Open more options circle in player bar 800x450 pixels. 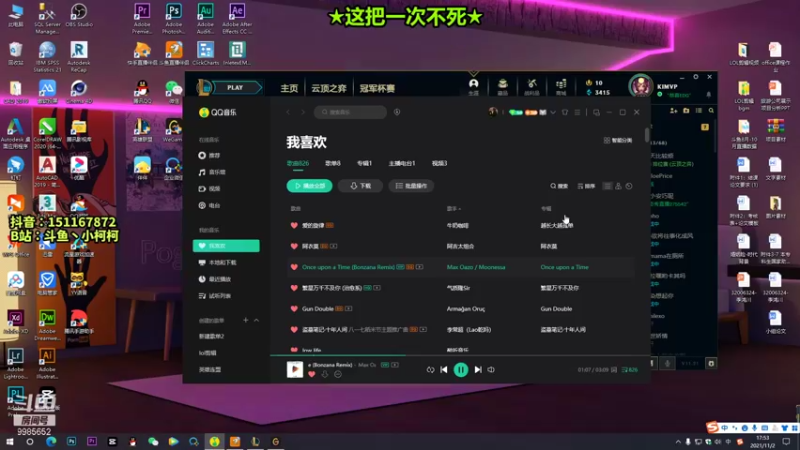[x=338, y=374]
